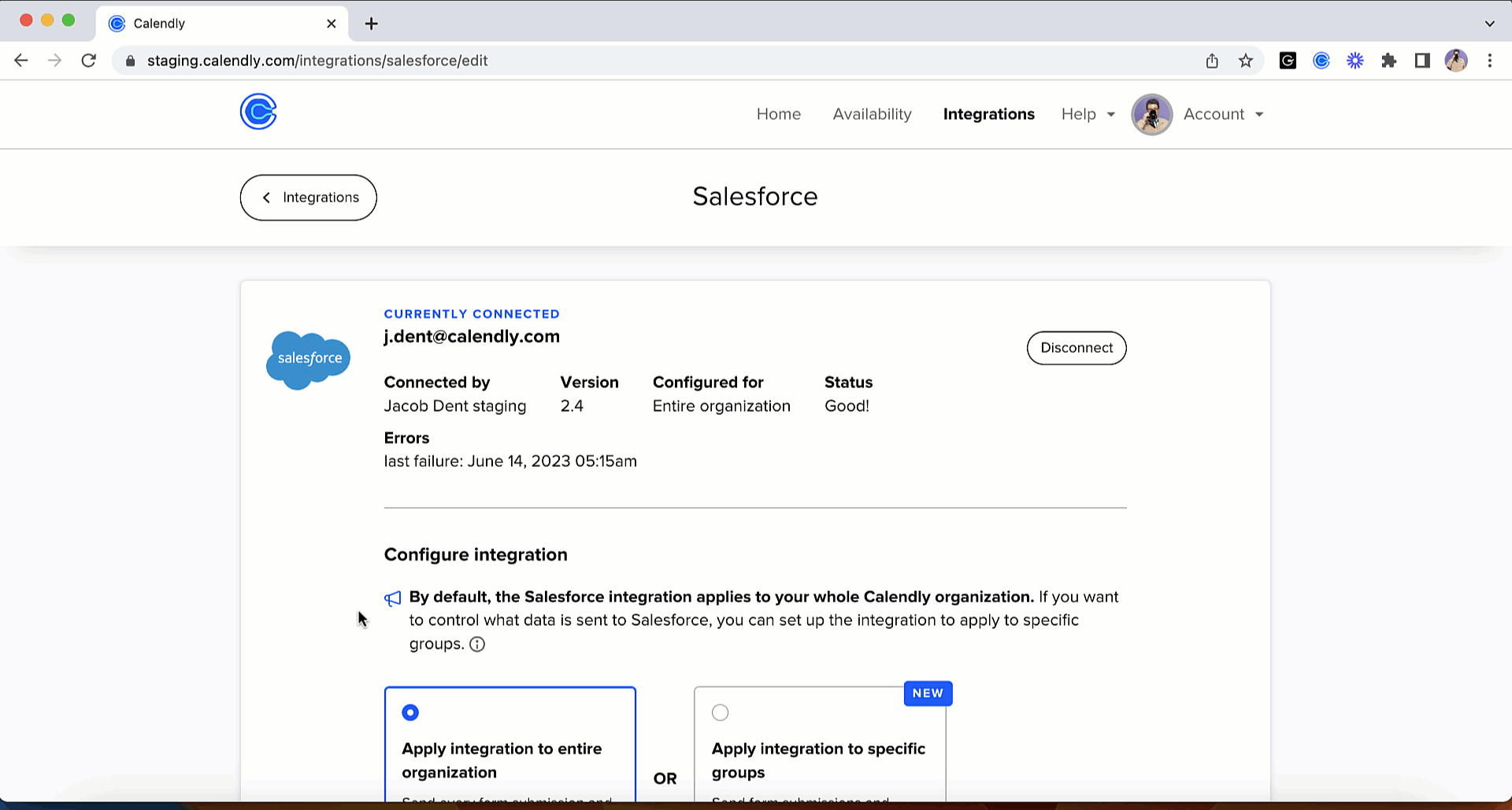Click the Salesforce page title

tap(755, 197)
